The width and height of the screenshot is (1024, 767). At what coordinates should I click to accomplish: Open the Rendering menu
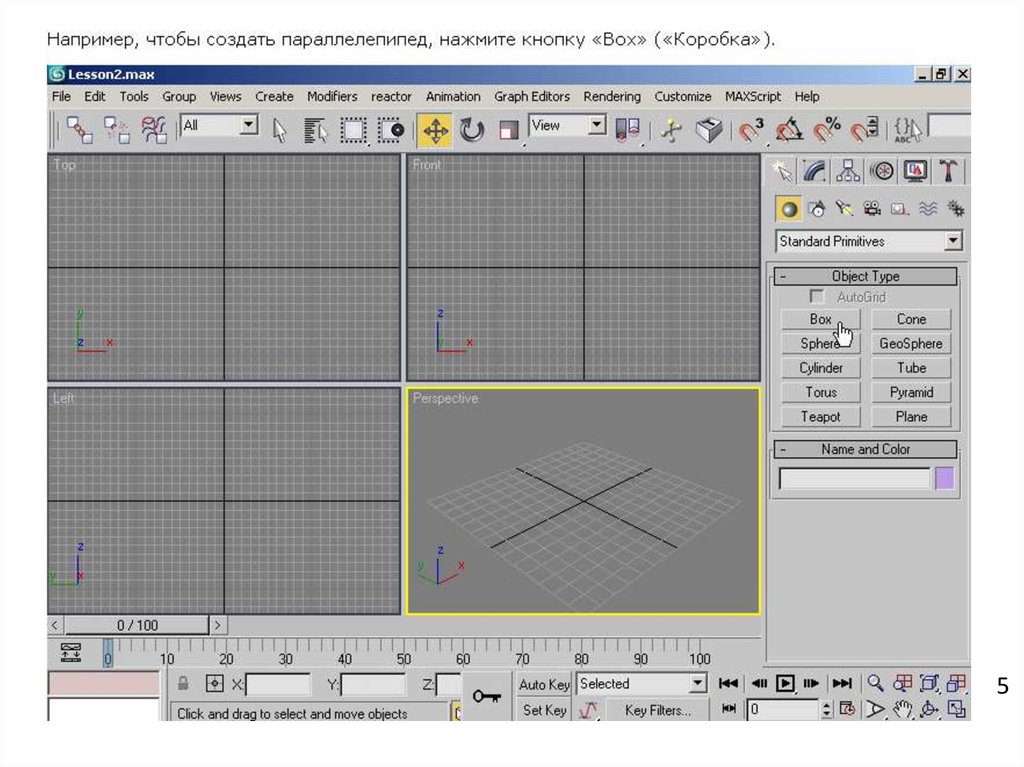(611, 97)
